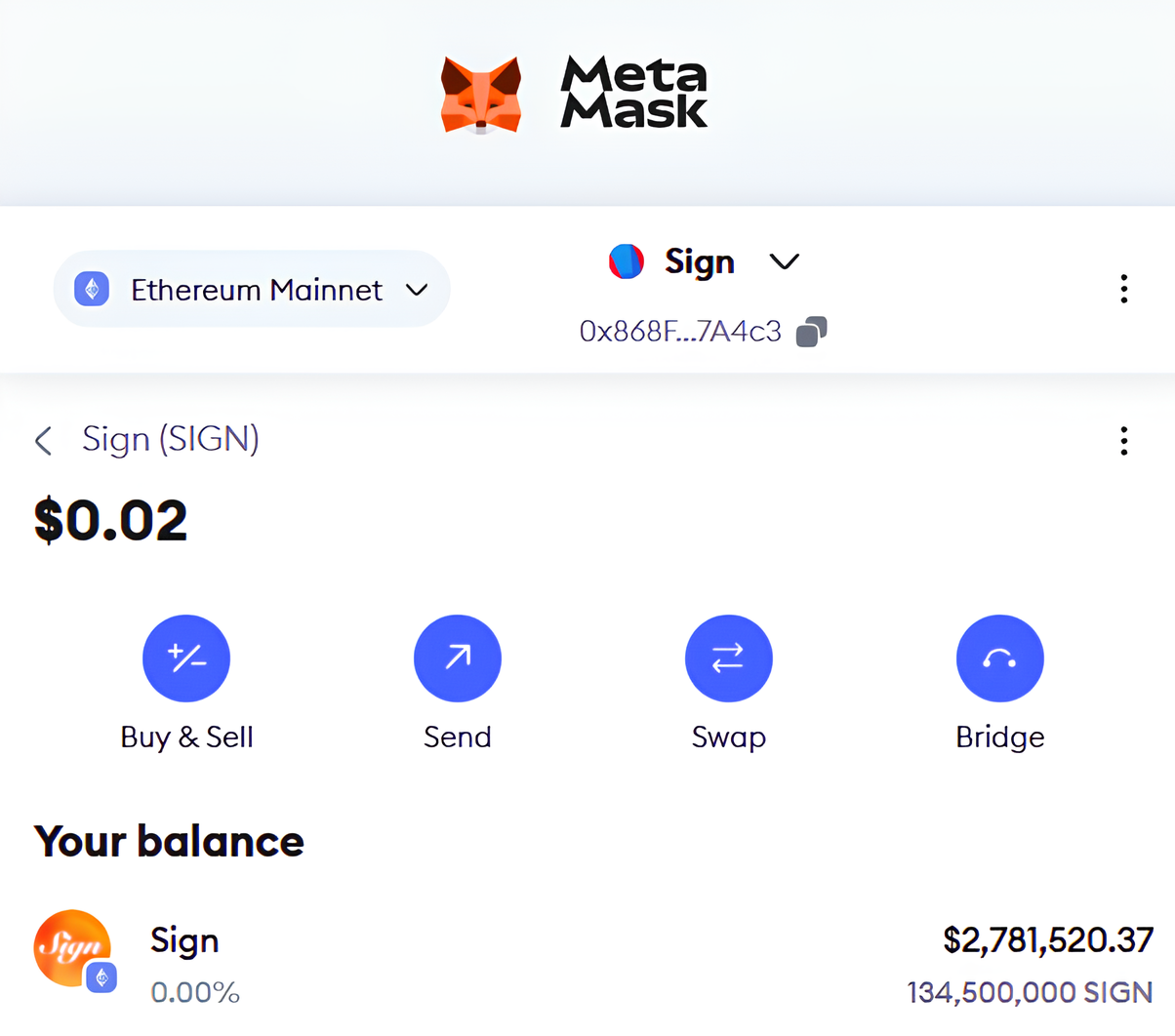Expand the Ethereum Mainnet network selector

[252, 289]
